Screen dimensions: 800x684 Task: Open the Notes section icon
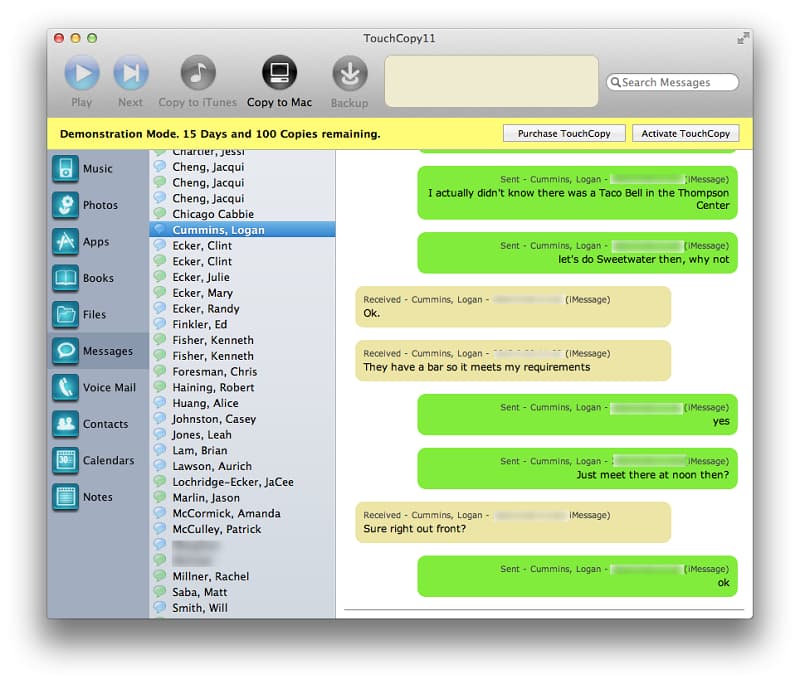click(65, 497)
